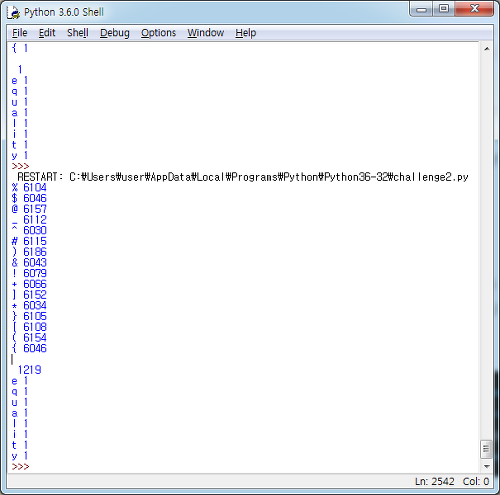Click the scrollbar down arrow
Viewport: 500px width, 495px height.
tap(487, 466)
